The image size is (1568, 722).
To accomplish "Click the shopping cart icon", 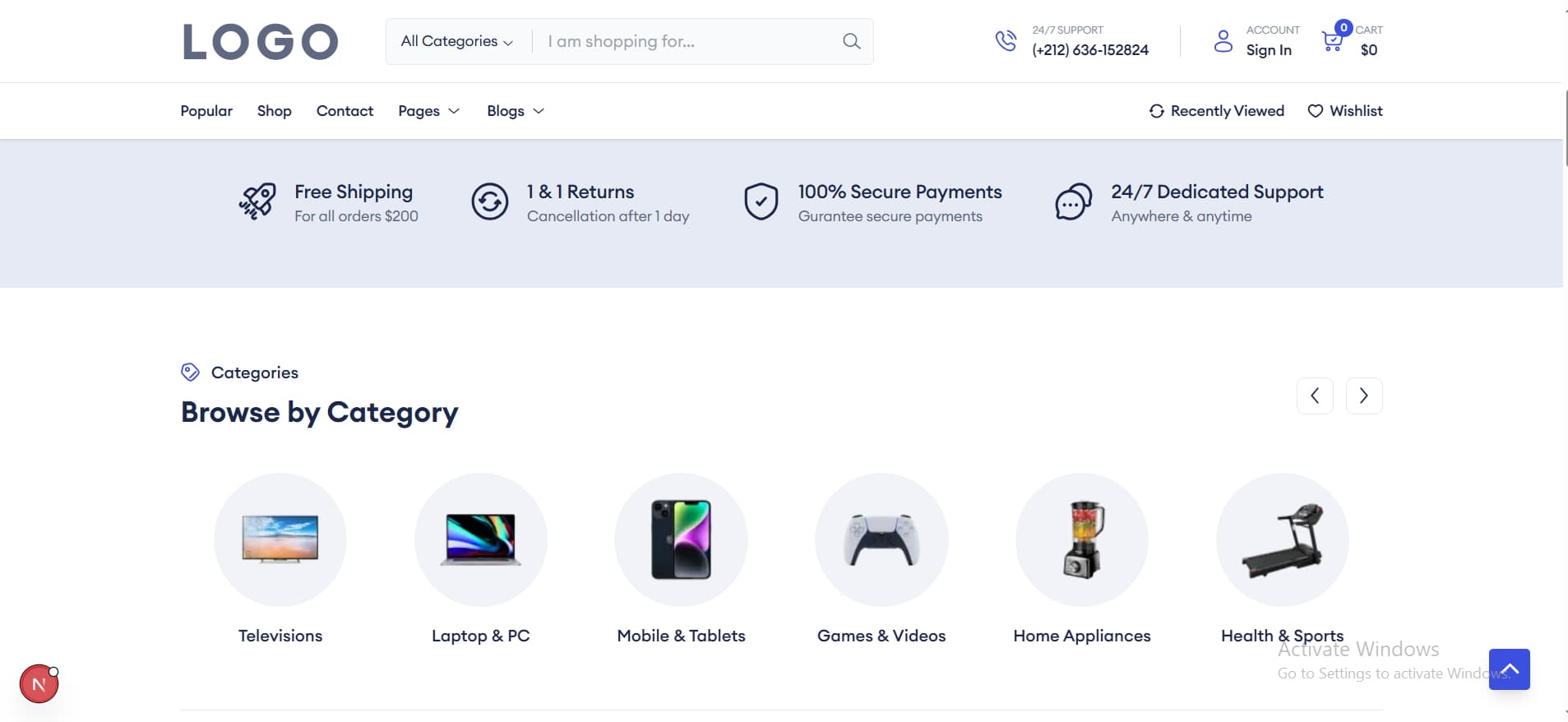I will tap(1332, 41).
